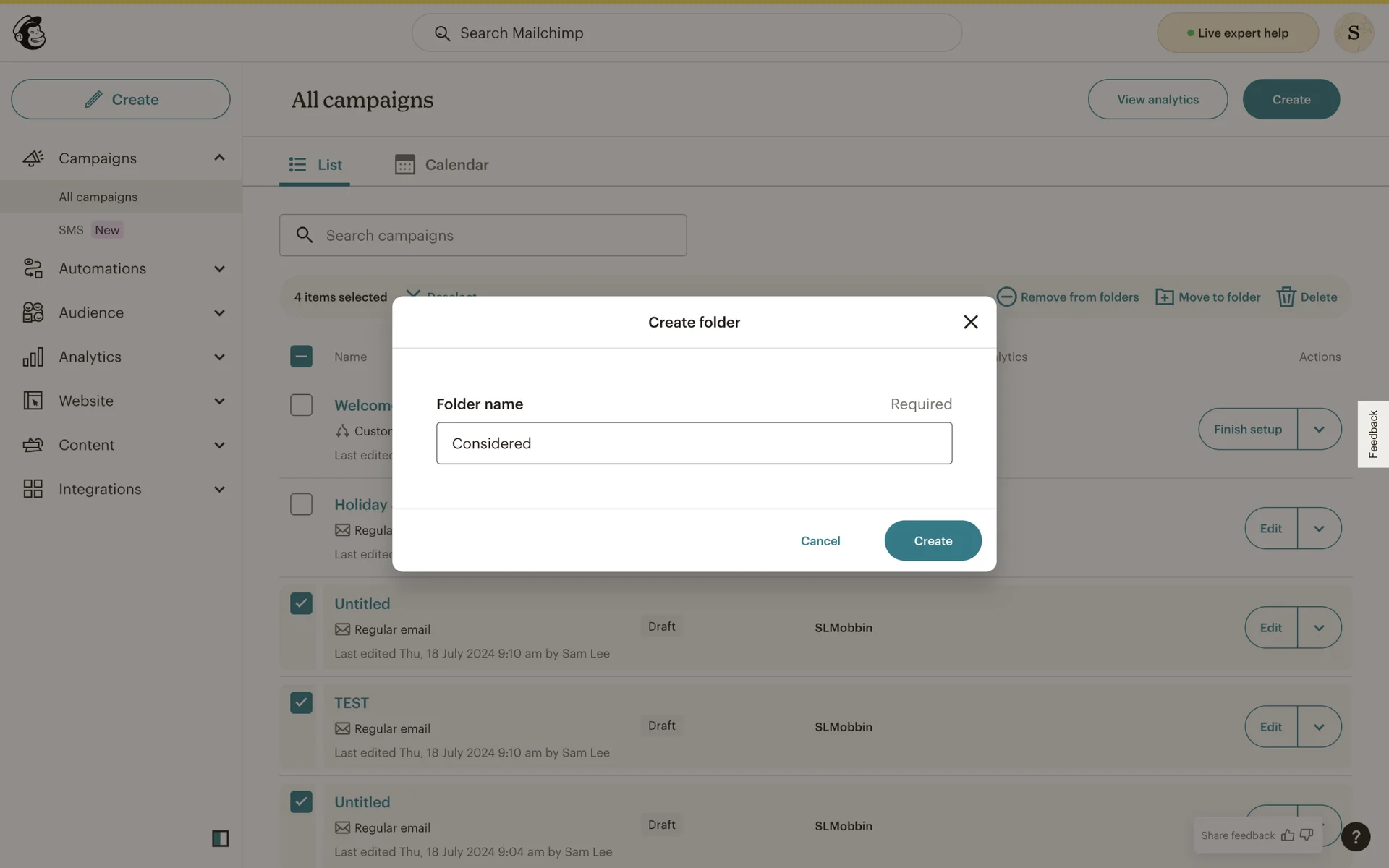The width and height of the screenshot is (1389, 868).
Task: Open the Integrations grid icon
Action: tap(33, 489)
